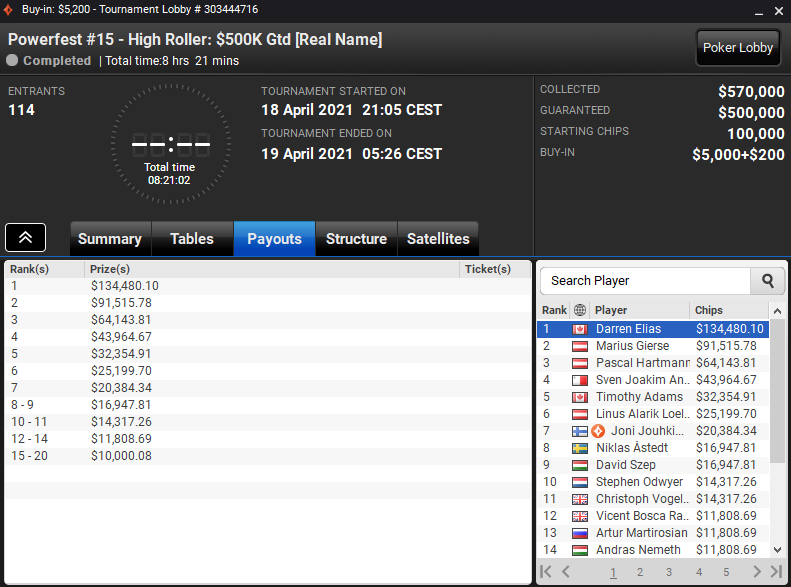
Task: Open the Summary tab
Action: click(x=110, y=239)
